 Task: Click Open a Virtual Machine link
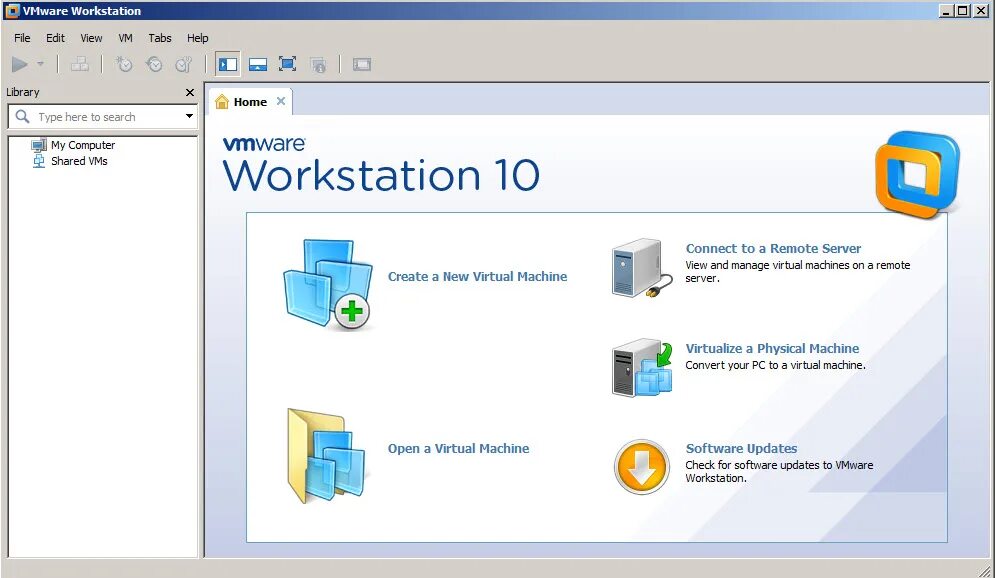coord(458,449)
